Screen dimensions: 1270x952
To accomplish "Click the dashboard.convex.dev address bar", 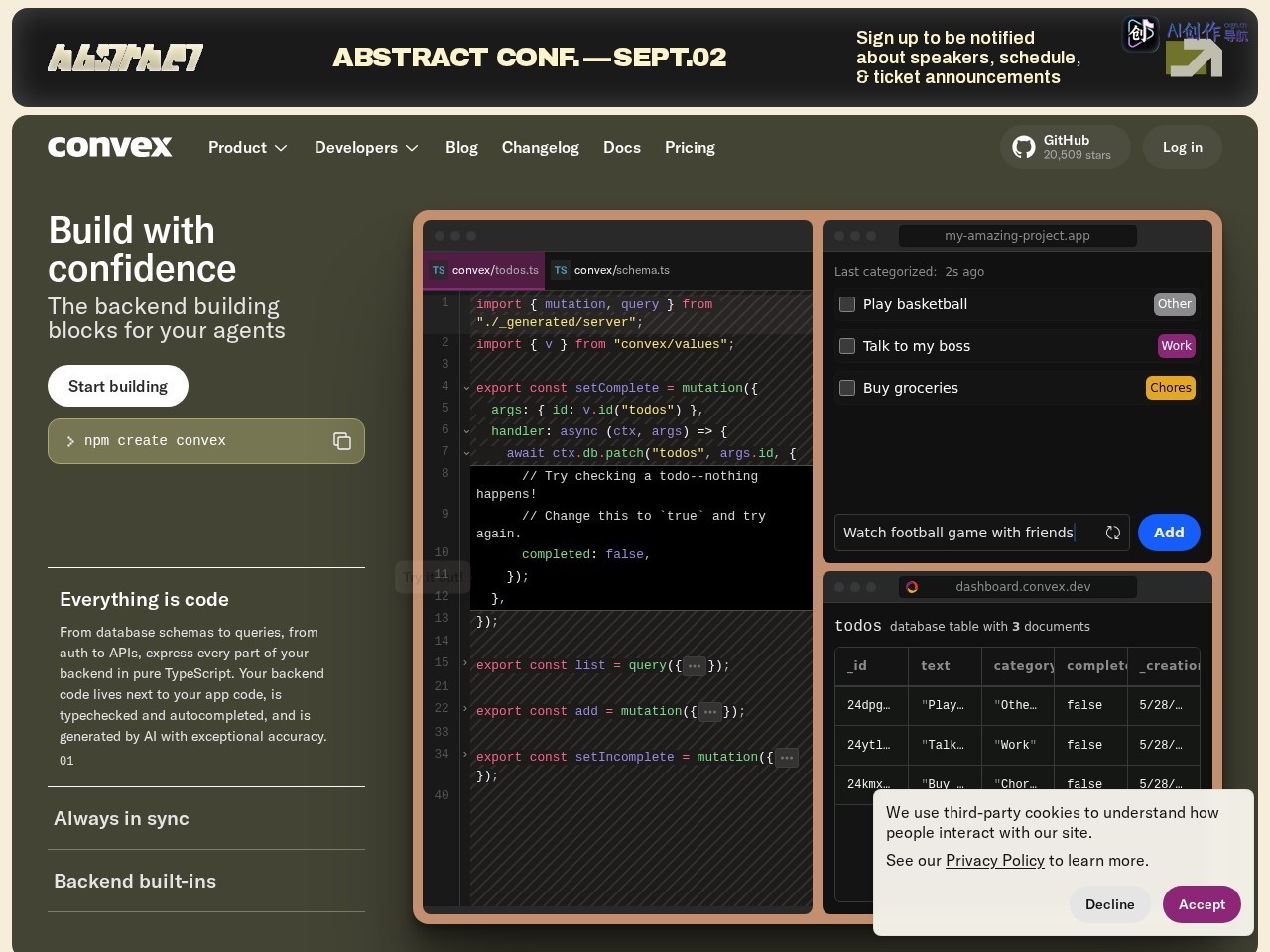I will pyautogui.click(x=1017, y=587).
